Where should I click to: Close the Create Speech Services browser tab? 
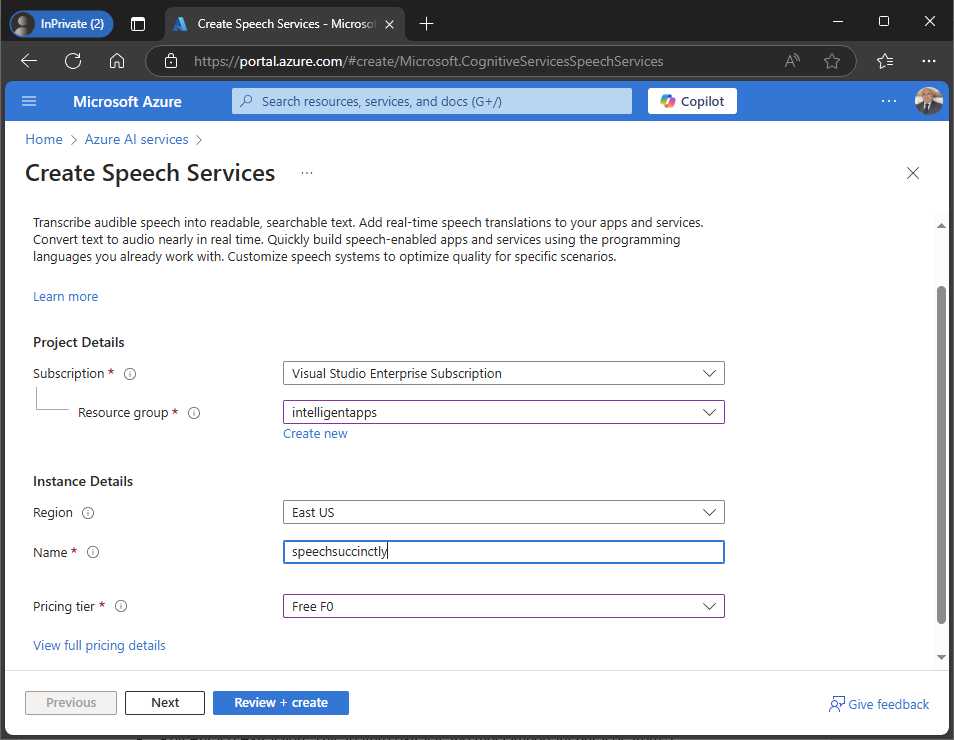click(389, 24)
